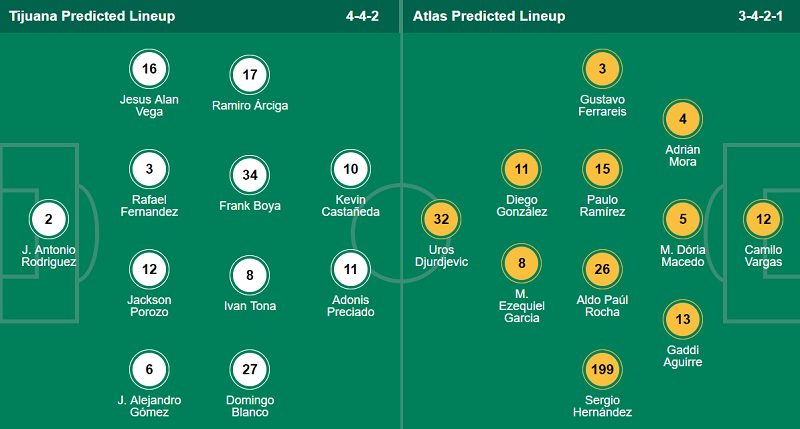Click Kevin Castañeda's number 10 badge

(350, 169)
